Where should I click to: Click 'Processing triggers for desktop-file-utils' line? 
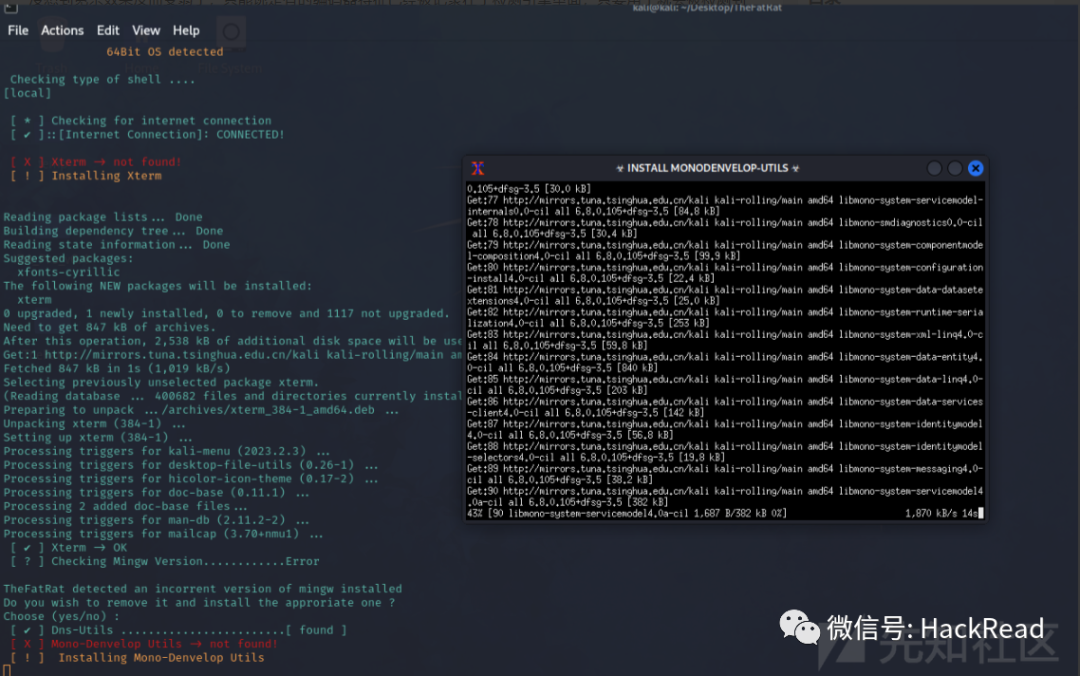191,465
